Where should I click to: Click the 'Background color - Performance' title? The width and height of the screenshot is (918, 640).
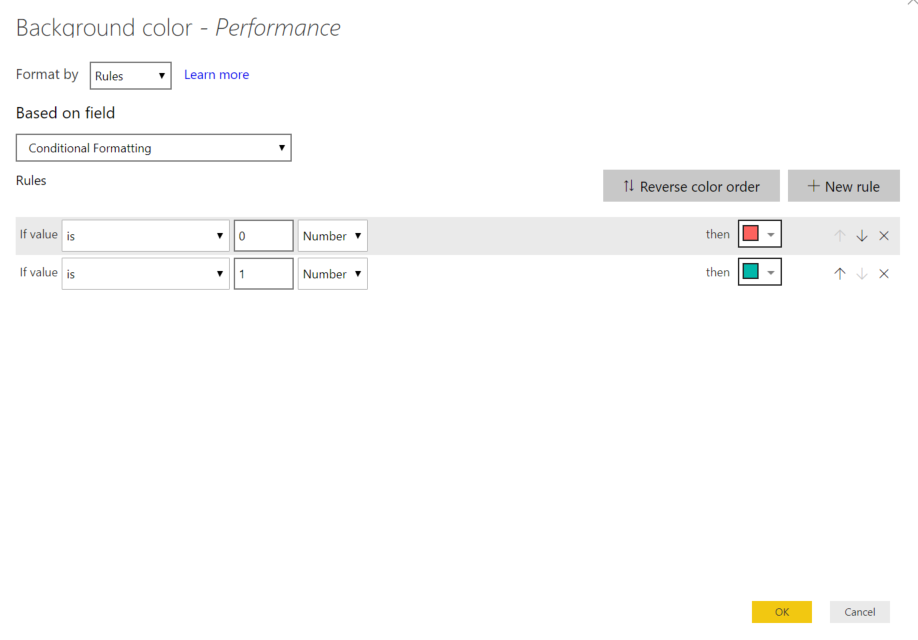(178, 28)
